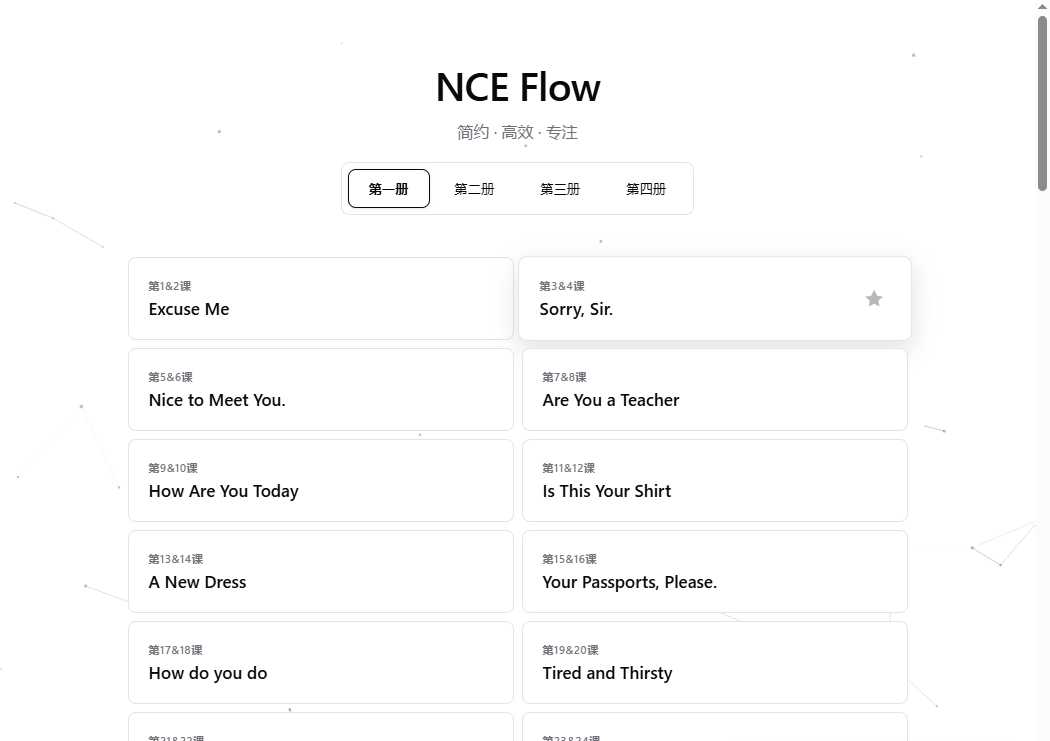The width and height of the screenshot is (1050, 741).
Task: Open the 第23&24课 lesson card
Action: 714,733
